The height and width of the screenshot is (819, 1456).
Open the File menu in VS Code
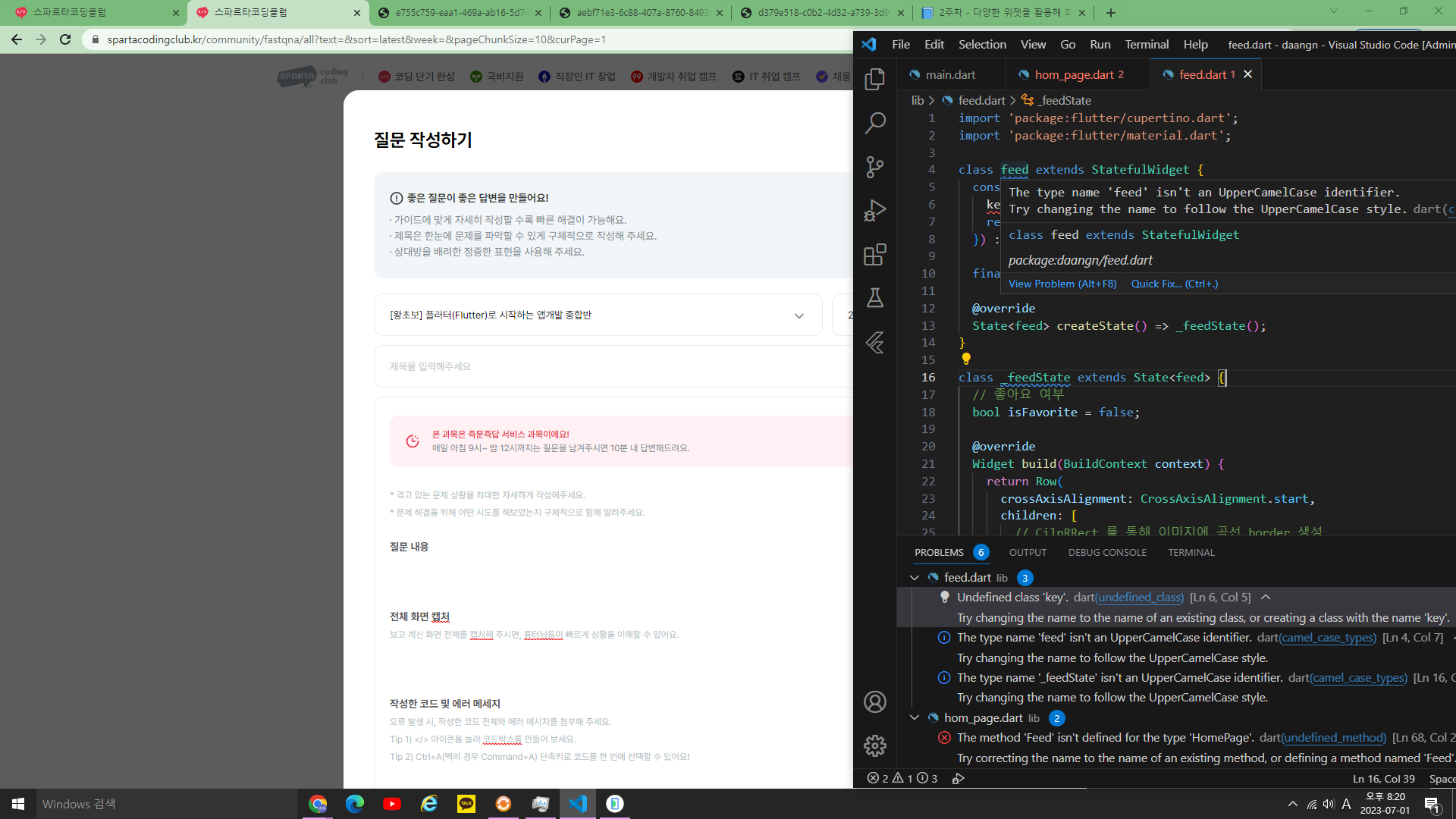pyautogui.click(x=901, y=45)
